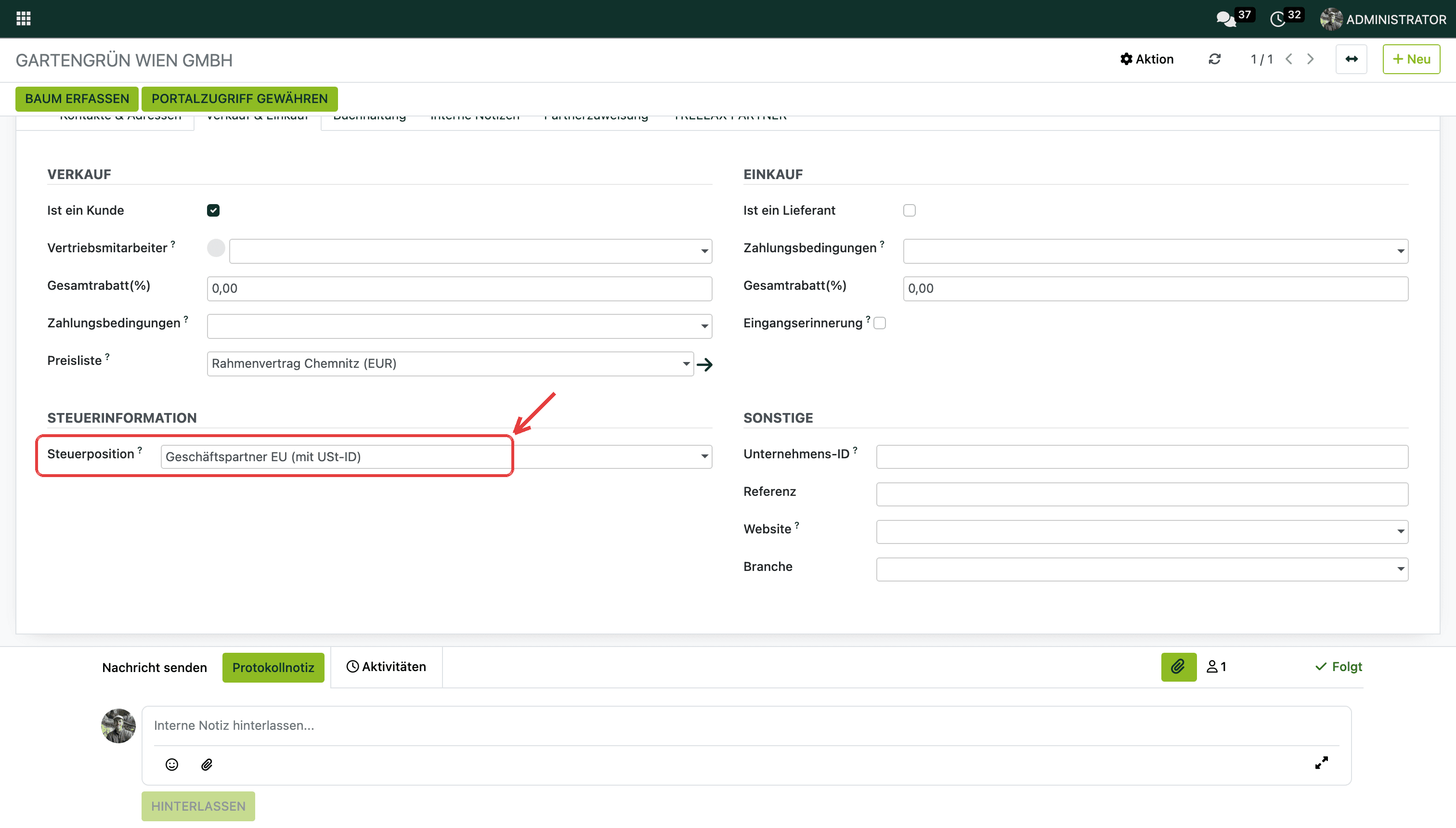Open the emoji picker smiley icon
The image size is (1456, 828).
coord(172,764)
